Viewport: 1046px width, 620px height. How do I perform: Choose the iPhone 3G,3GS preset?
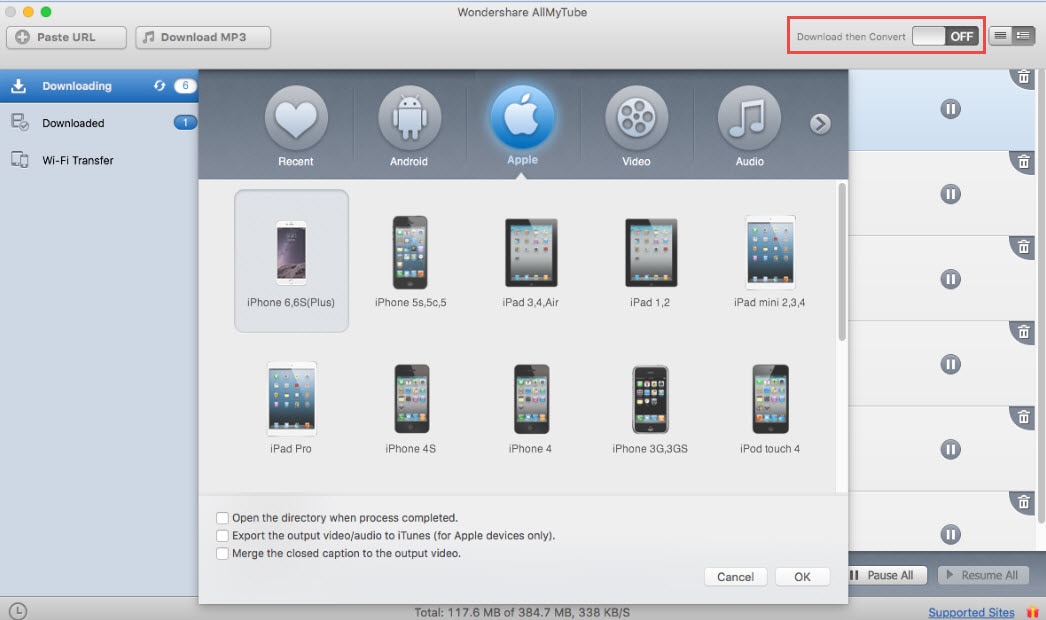pyautogui.click(x=650, y=408)
